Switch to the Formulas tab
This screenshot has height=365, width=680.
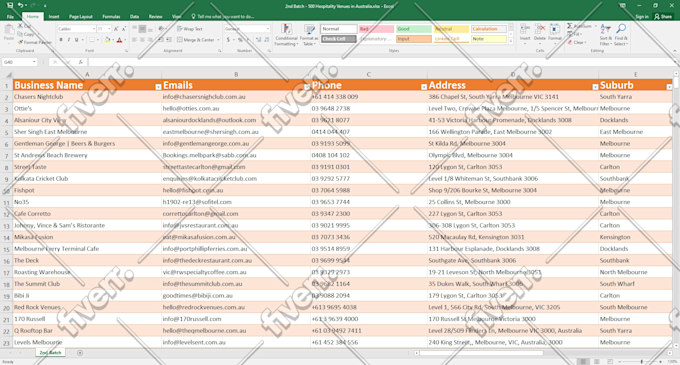pos(111,16)
